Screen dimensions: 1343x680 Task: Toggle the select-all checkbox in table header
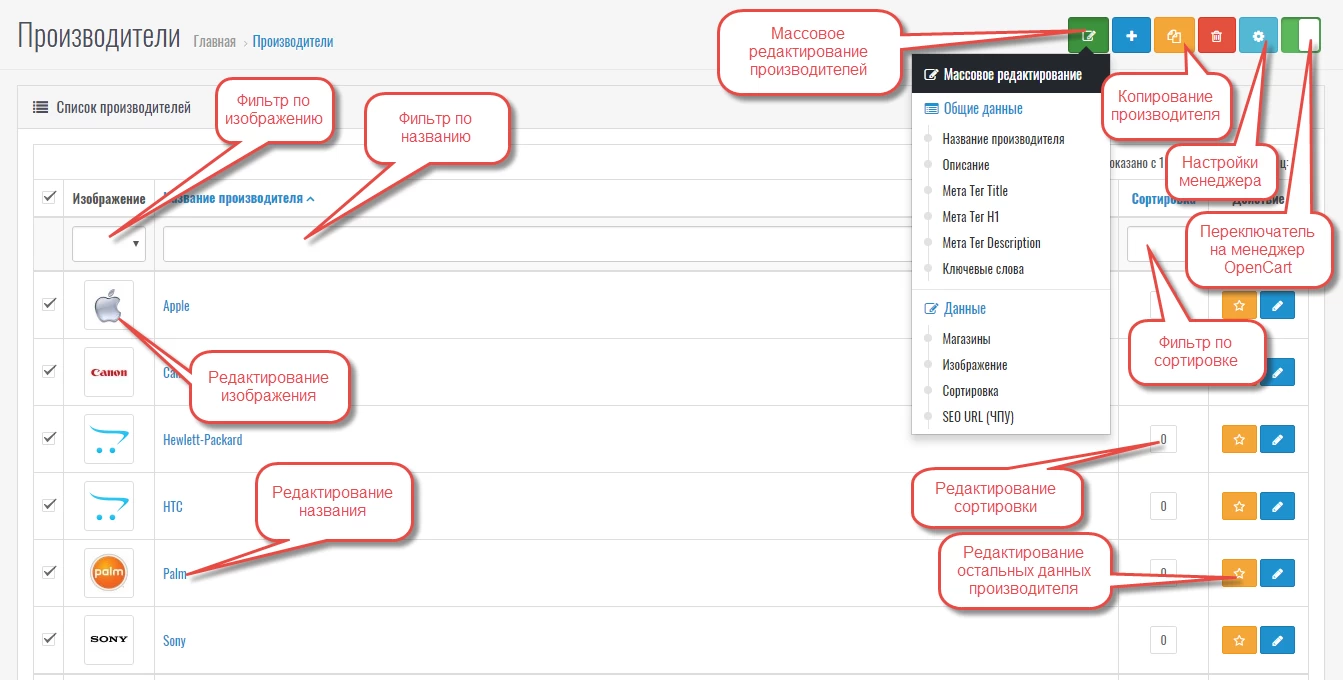(x=49, y=197)
